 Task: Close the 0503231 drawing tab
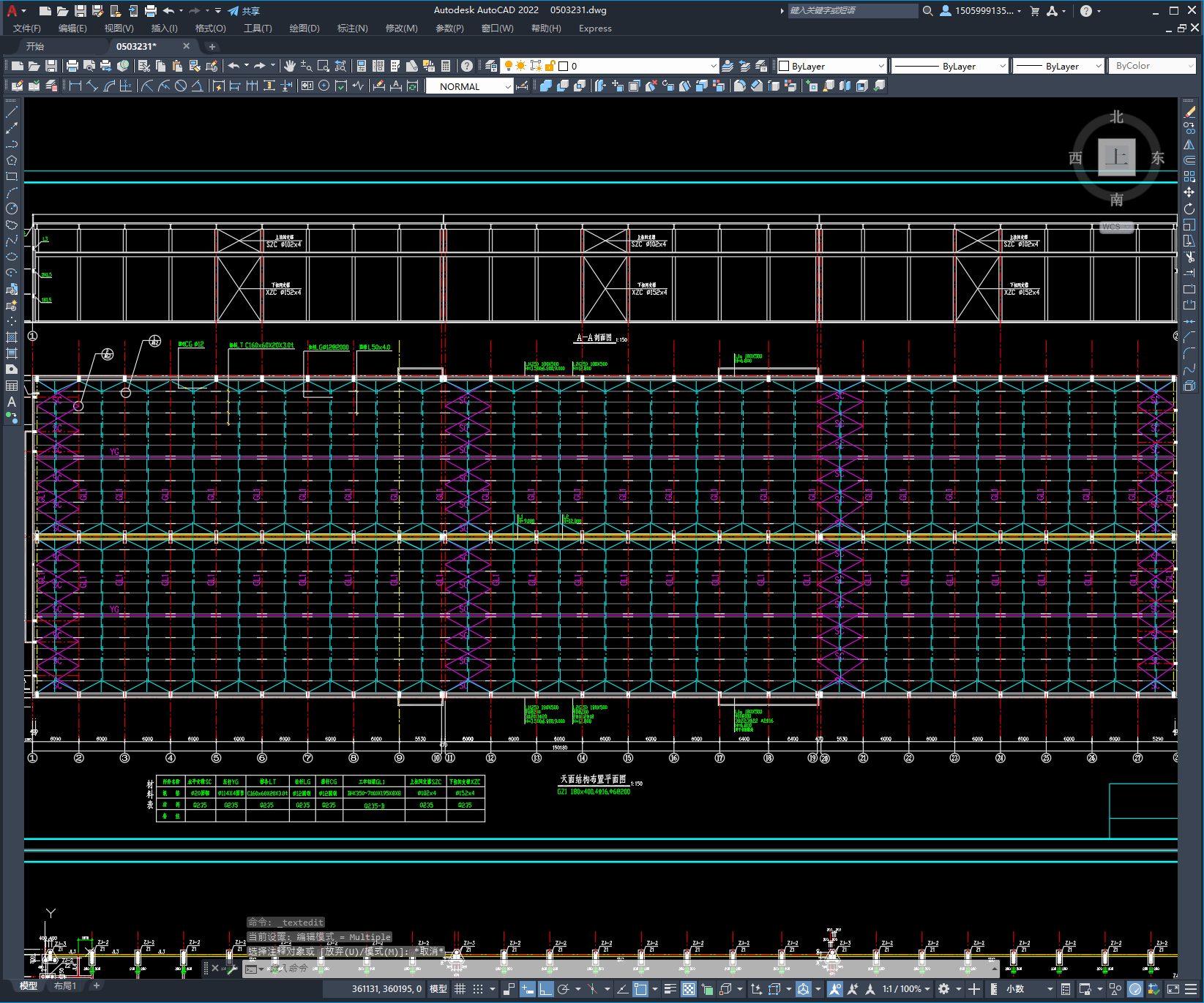coord(186,46)
